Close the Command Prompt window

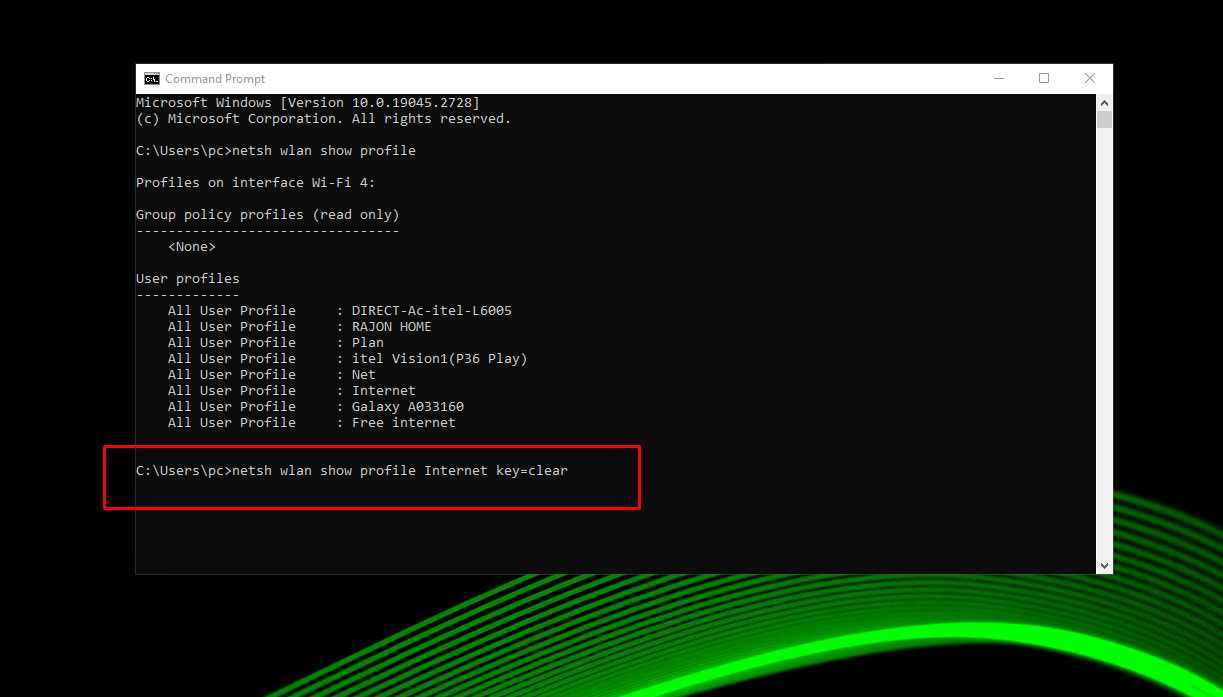(1090, 79)
